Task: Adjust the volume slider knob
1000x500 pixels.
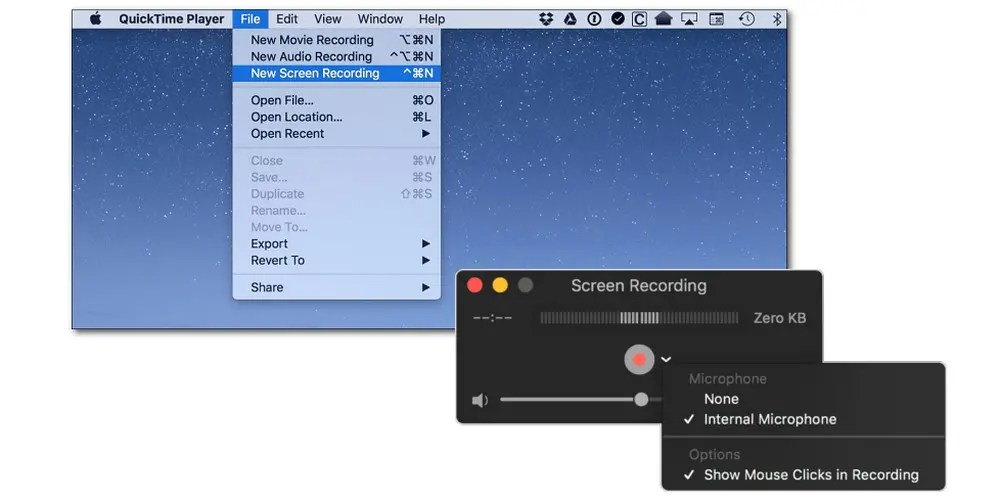Action: click(641, 400)
